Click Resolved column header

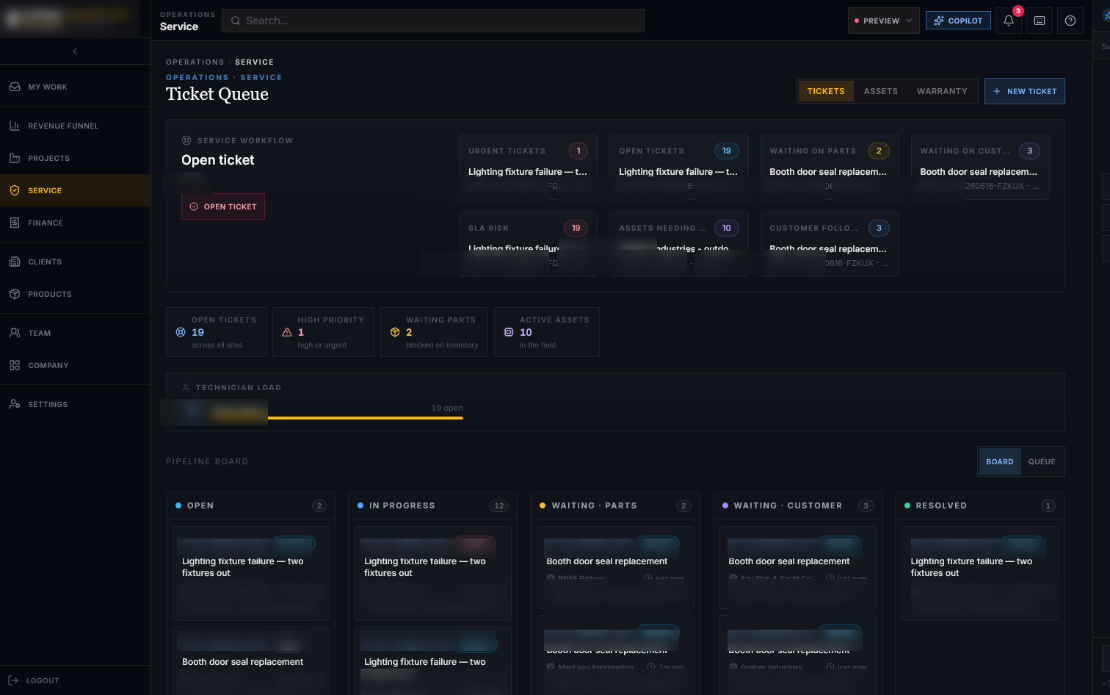click(x=980, y=505)
